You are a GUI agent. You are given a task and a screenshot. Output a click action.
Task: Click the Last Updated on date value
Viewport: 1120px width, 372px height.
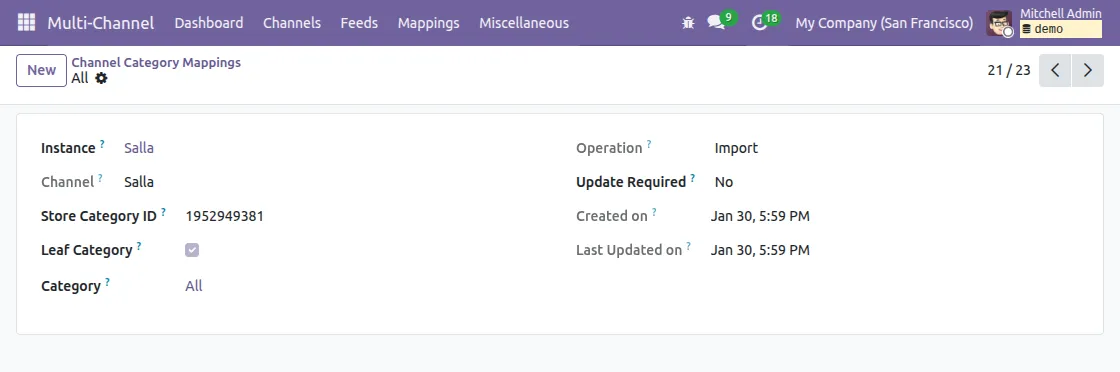(760, 251)
